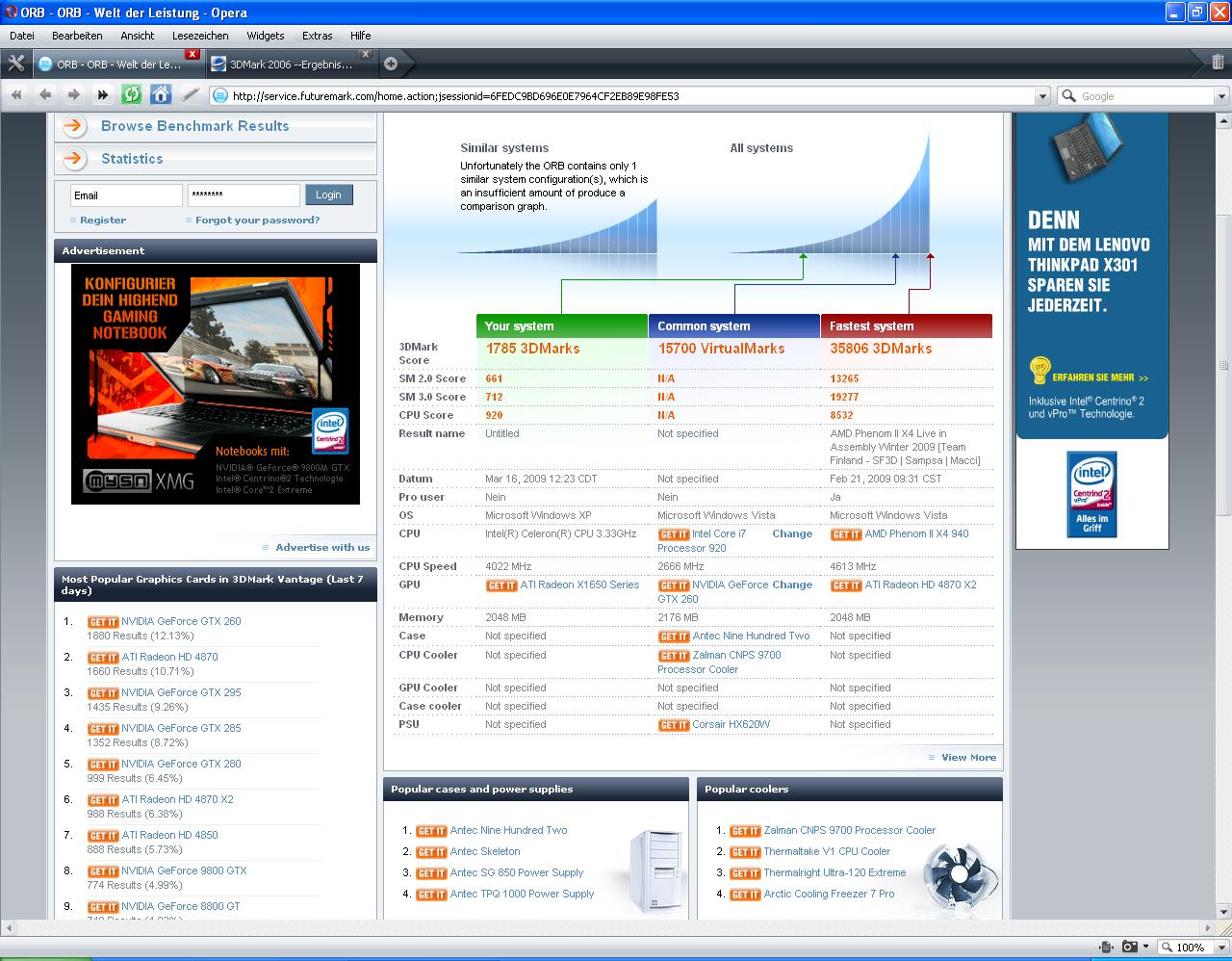Close the ORB - Welt der Leistung tab
This screenshot has height=961, width=1232.
(192, 54)
